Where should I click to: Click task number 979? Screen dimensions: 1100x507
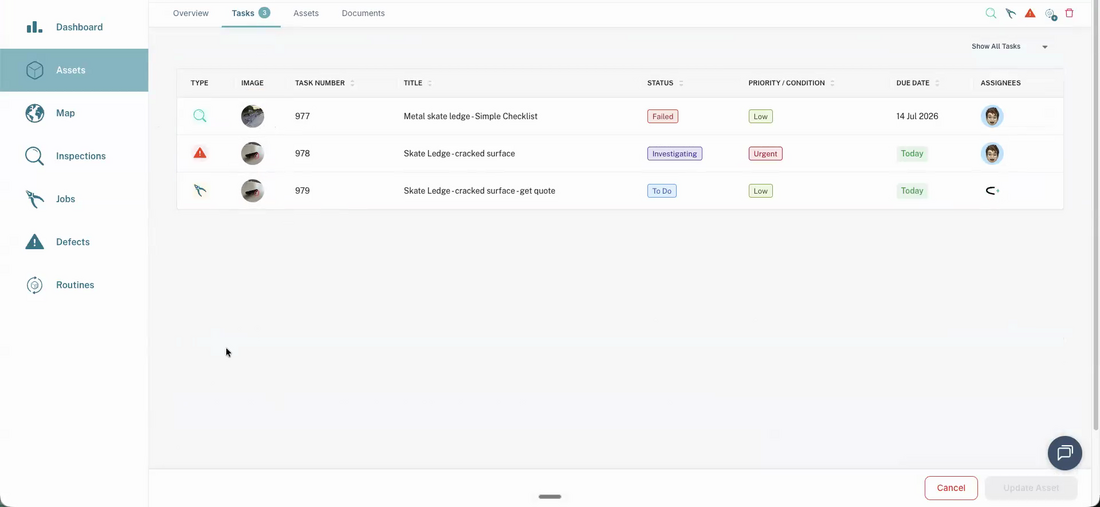(302, 191)
